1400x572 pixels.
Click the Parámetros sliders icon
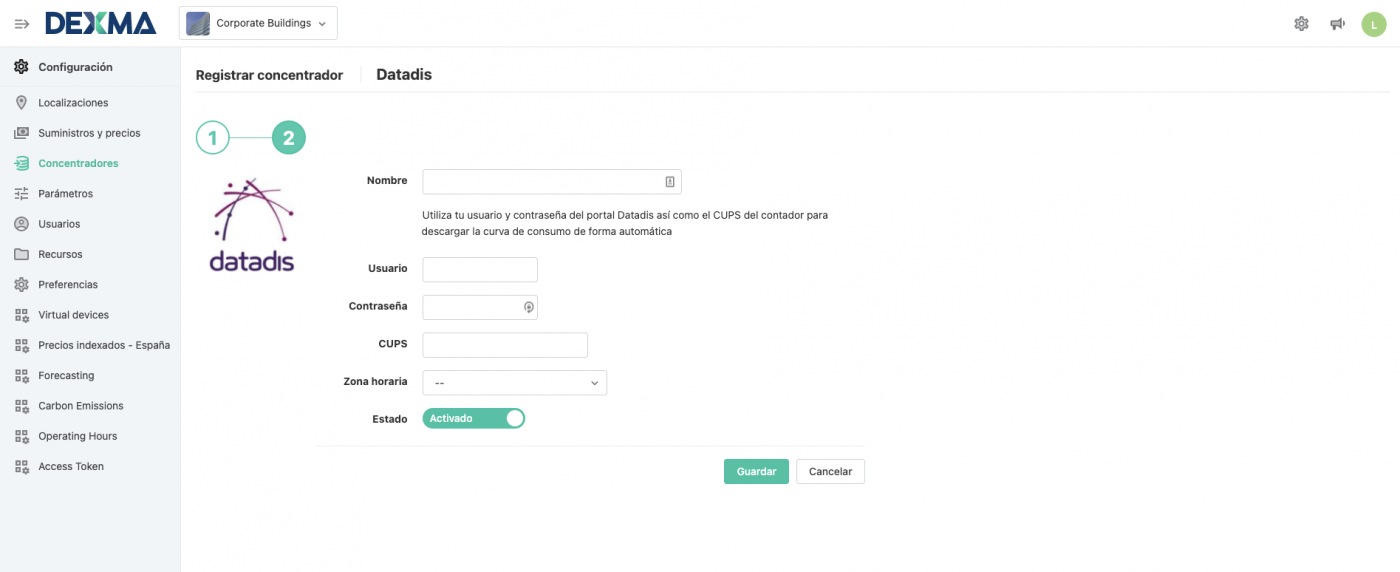21,194
